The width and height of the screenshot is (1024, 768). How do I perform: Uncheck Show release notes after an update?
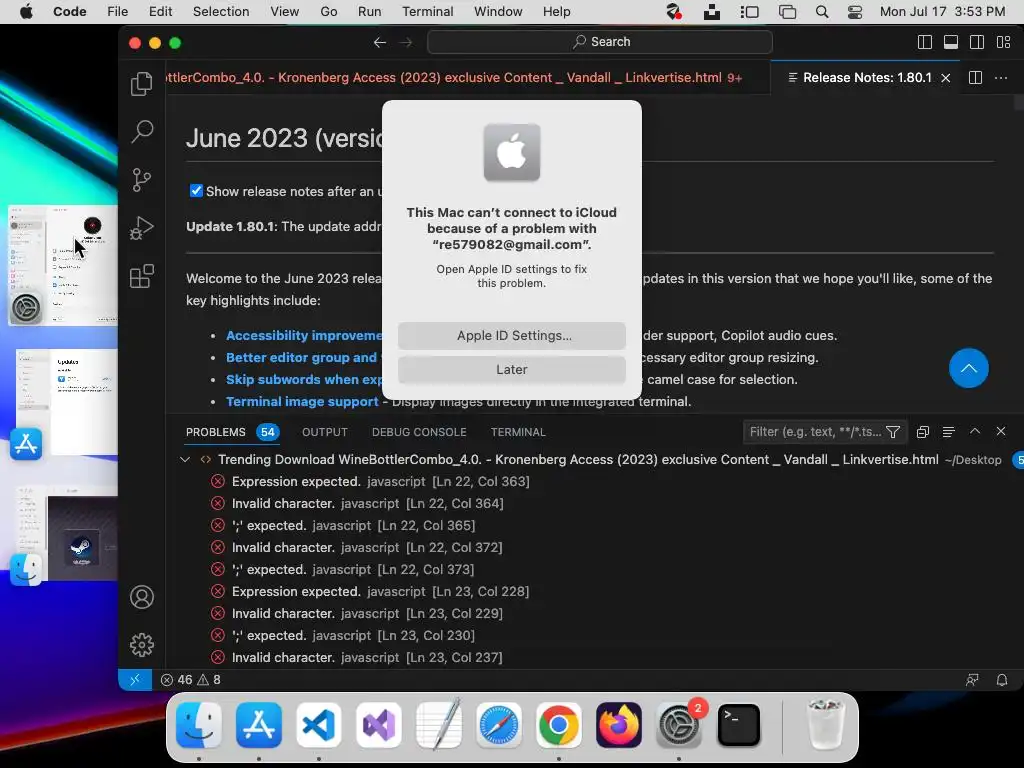(196, 191)
